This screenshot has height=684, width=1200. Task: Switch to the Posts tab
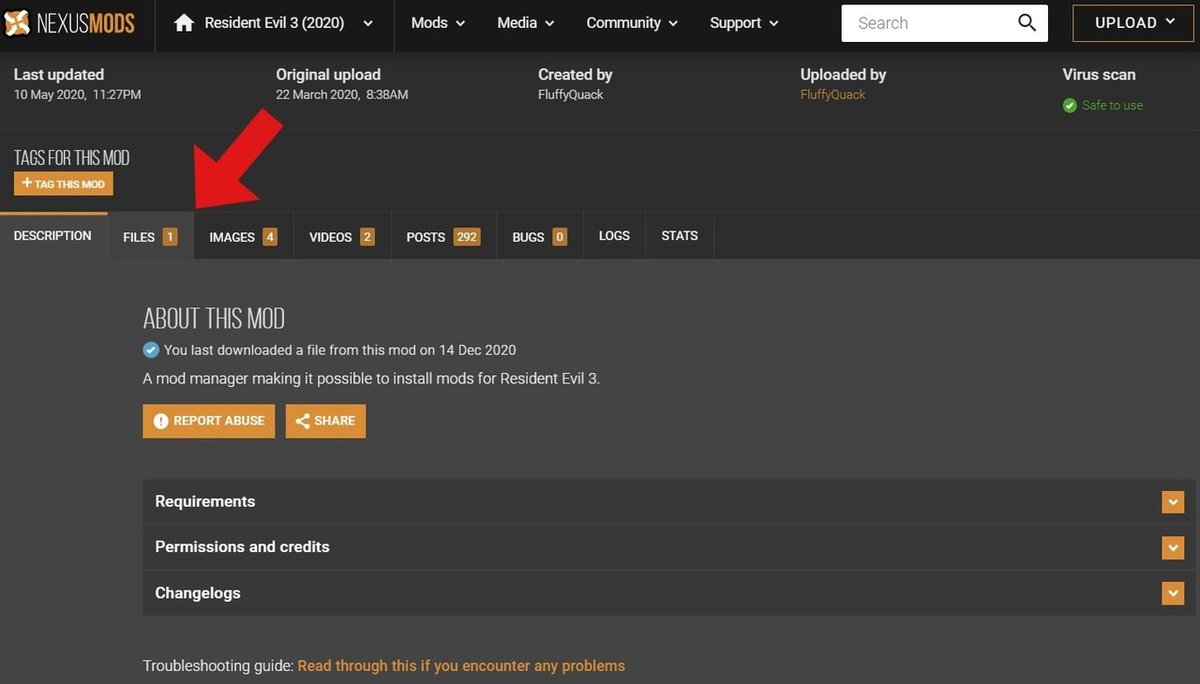click(443, 237)
